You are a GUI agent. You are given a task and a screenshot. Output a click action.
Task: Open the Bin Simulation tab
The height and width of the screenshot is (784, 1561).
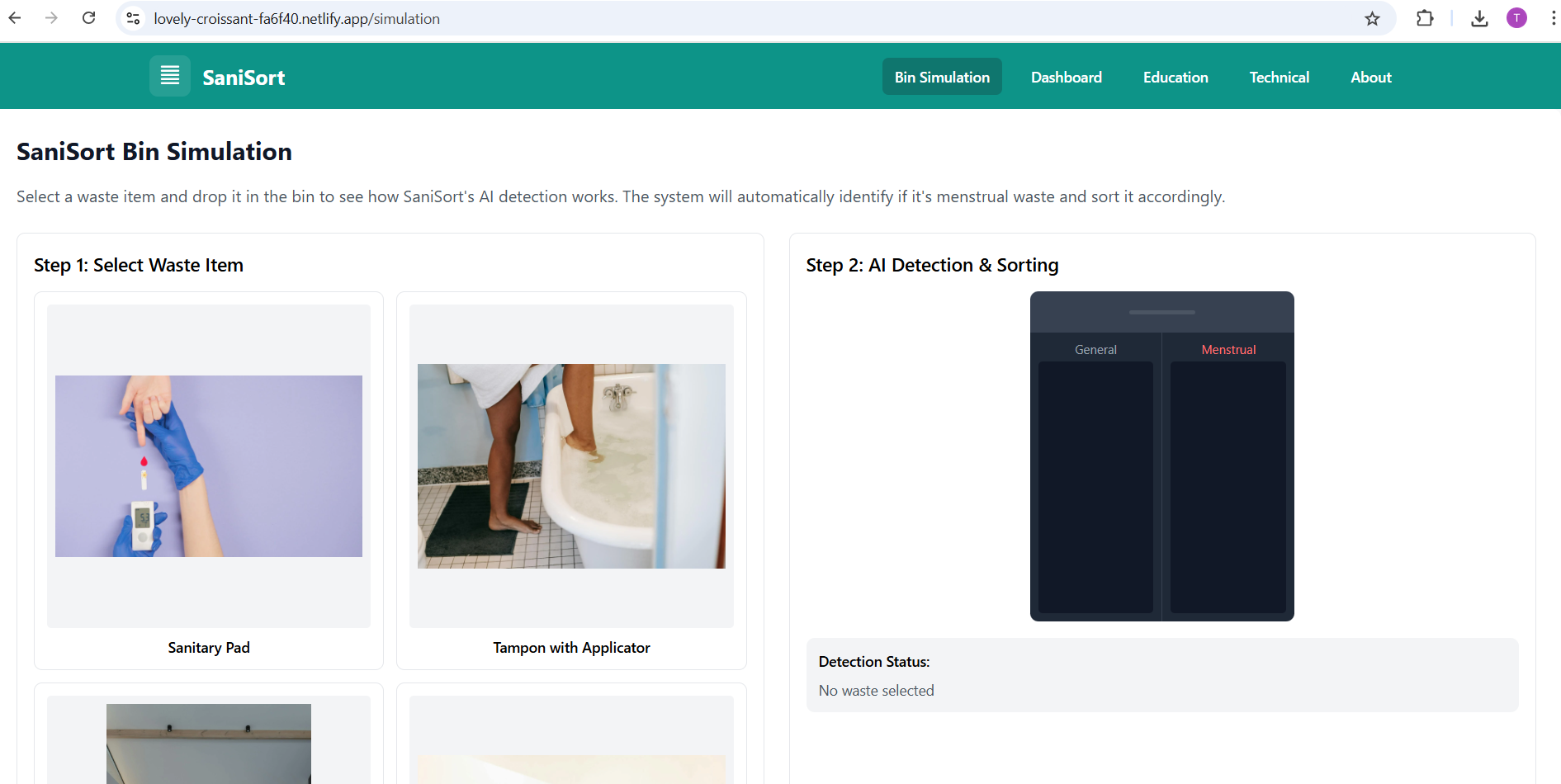942,77
